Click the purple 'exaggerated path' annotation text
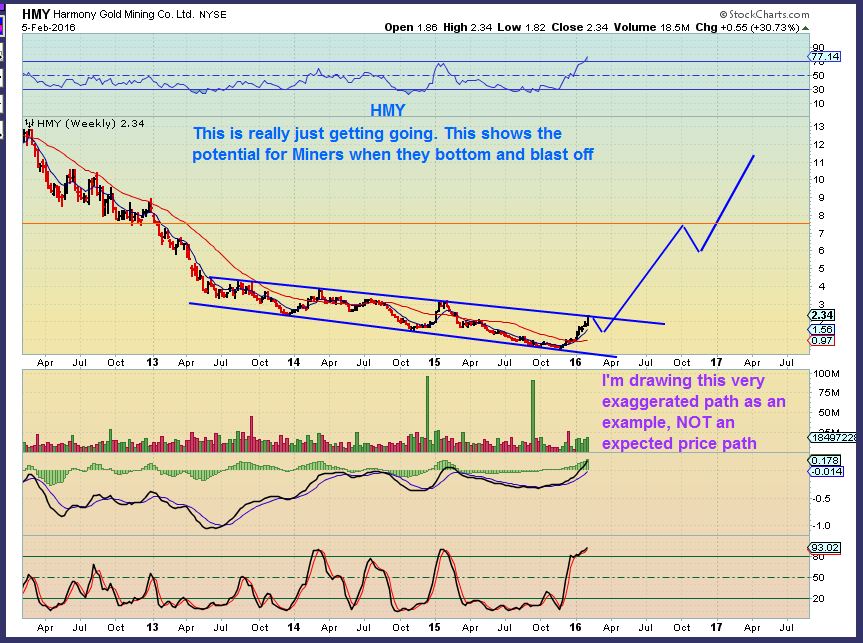 tap(693, 411)
